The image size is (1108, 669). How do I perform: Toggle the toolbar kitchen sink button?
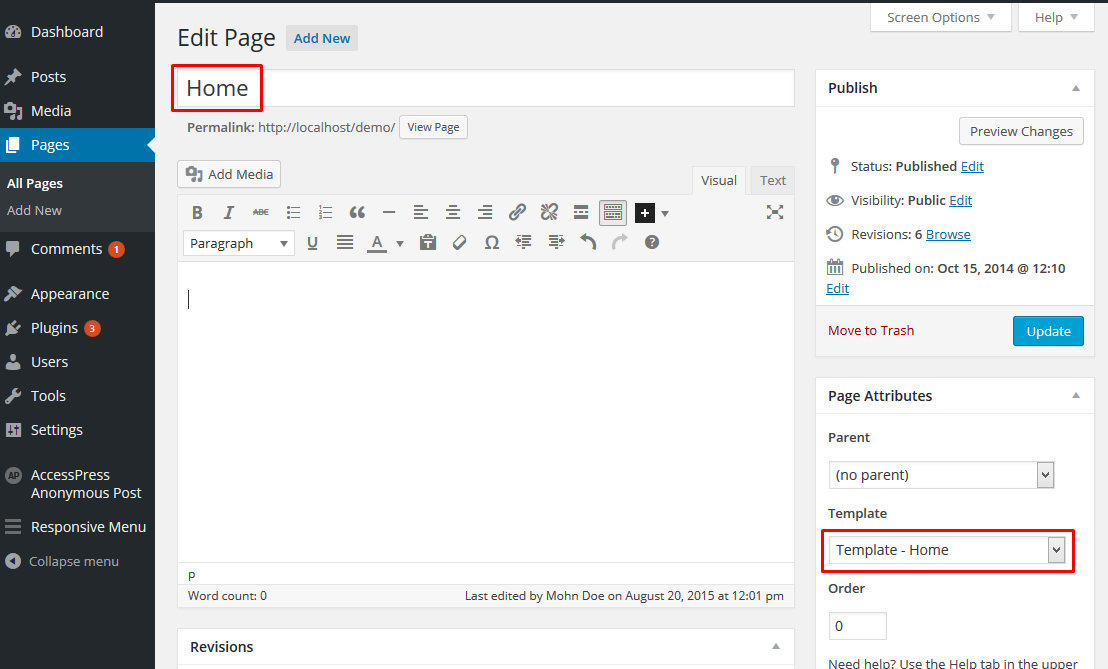(613, 212)
